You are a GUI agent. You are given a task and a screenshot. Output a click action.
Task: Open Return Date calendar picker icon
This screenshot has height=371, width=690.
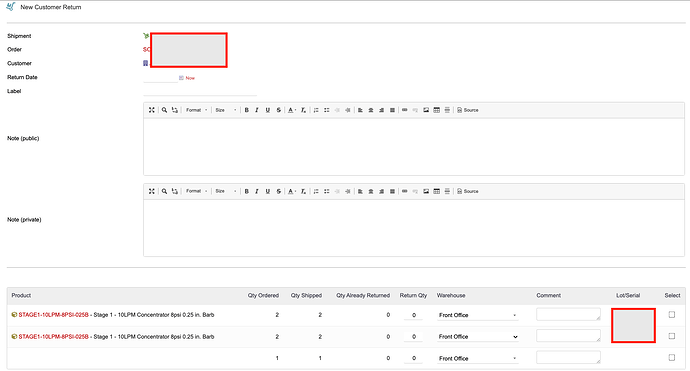coord(181,78)
